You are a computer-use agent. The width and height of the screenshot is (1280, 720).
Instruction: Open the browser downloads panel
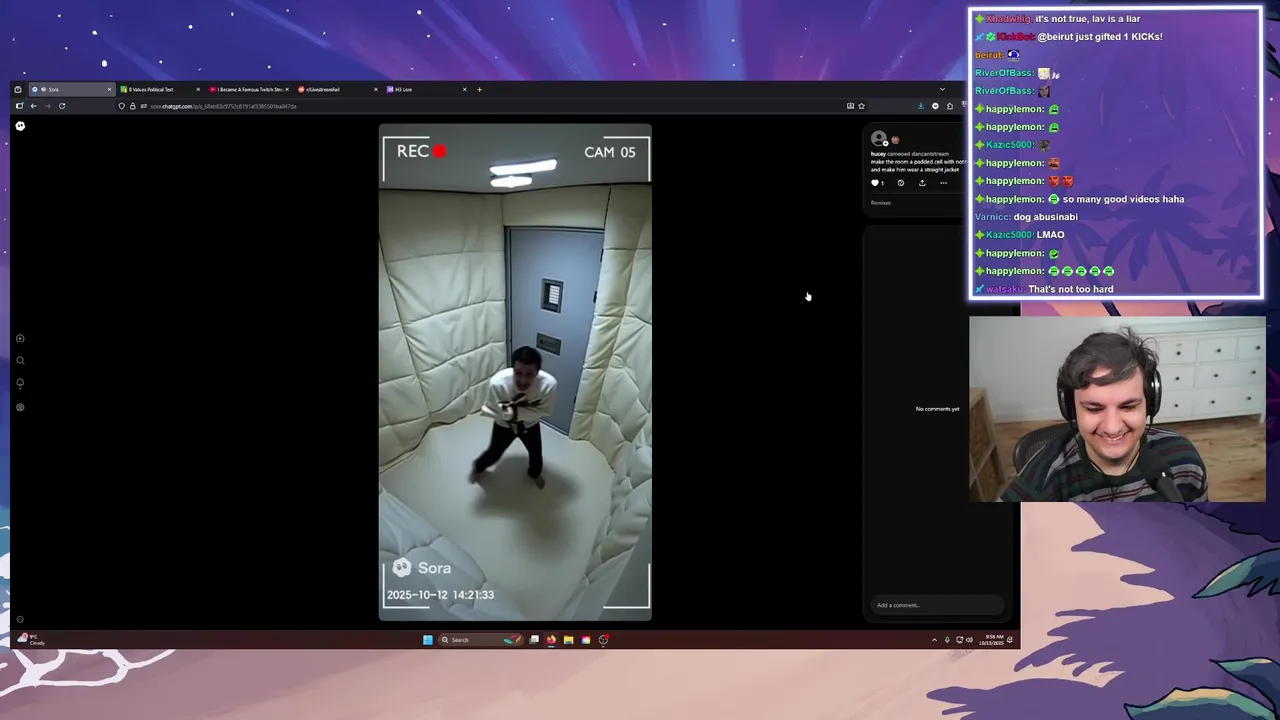coord(921,105)
